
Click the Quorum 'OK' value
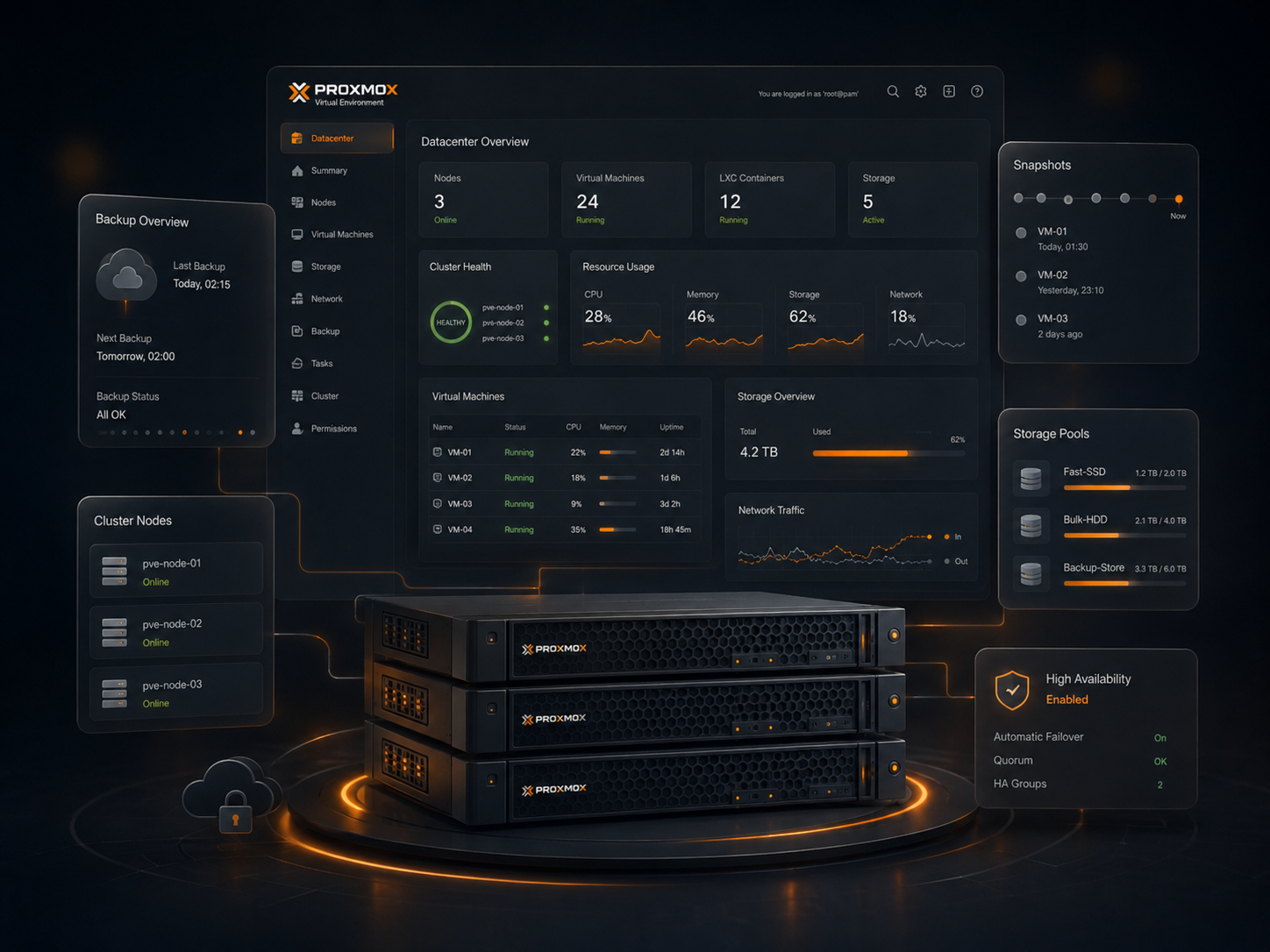pyautogui.click(x=1160, y=761)
